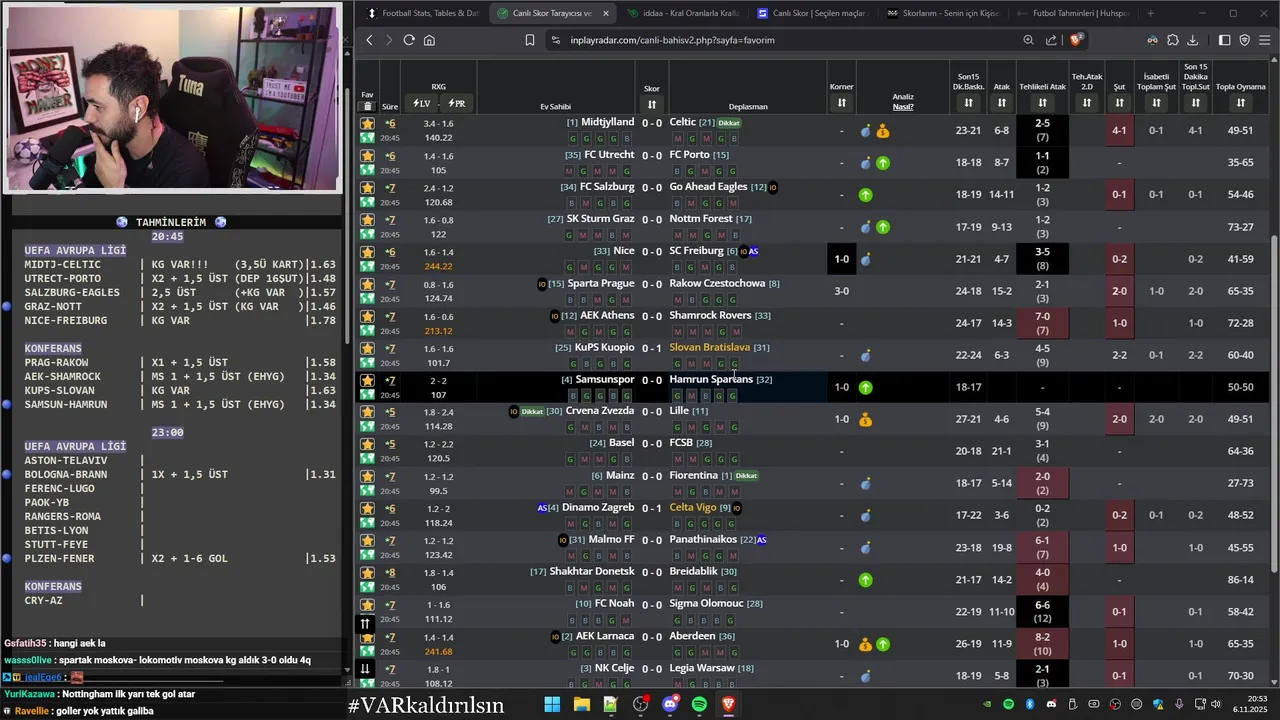Sort matches by Korner column

pyautogui.click(x=842, y=103)
